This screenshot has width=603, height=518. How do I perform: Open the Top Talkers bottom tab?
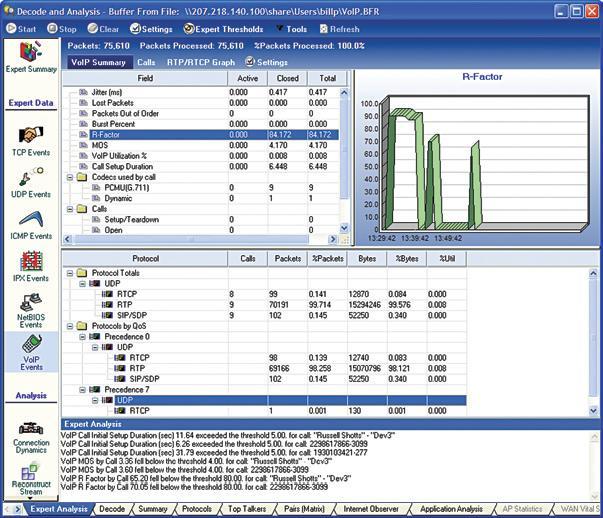(247, 509)
